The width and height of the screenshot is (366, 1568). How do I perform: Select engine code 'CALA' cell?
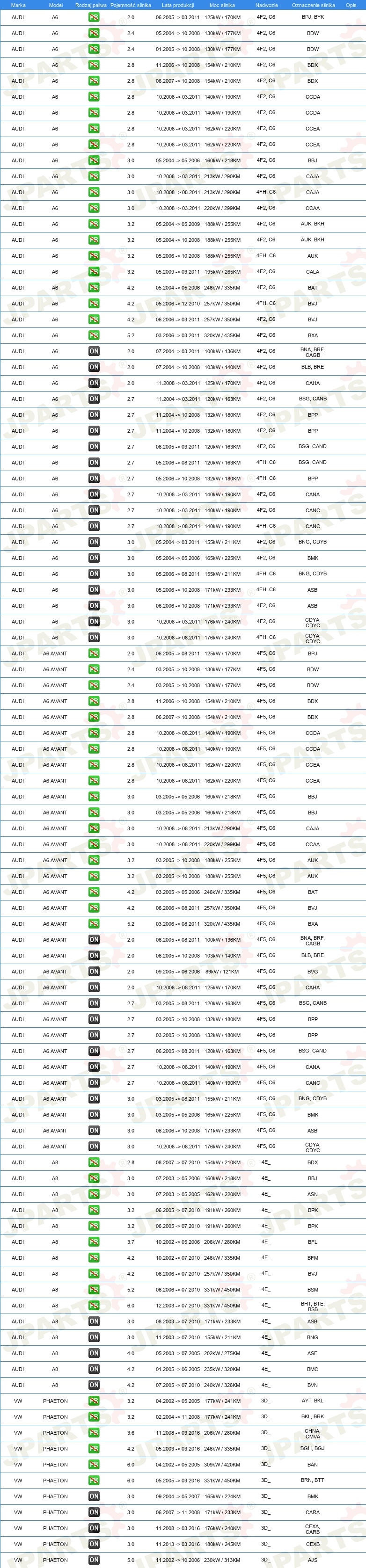coord(312,272)
